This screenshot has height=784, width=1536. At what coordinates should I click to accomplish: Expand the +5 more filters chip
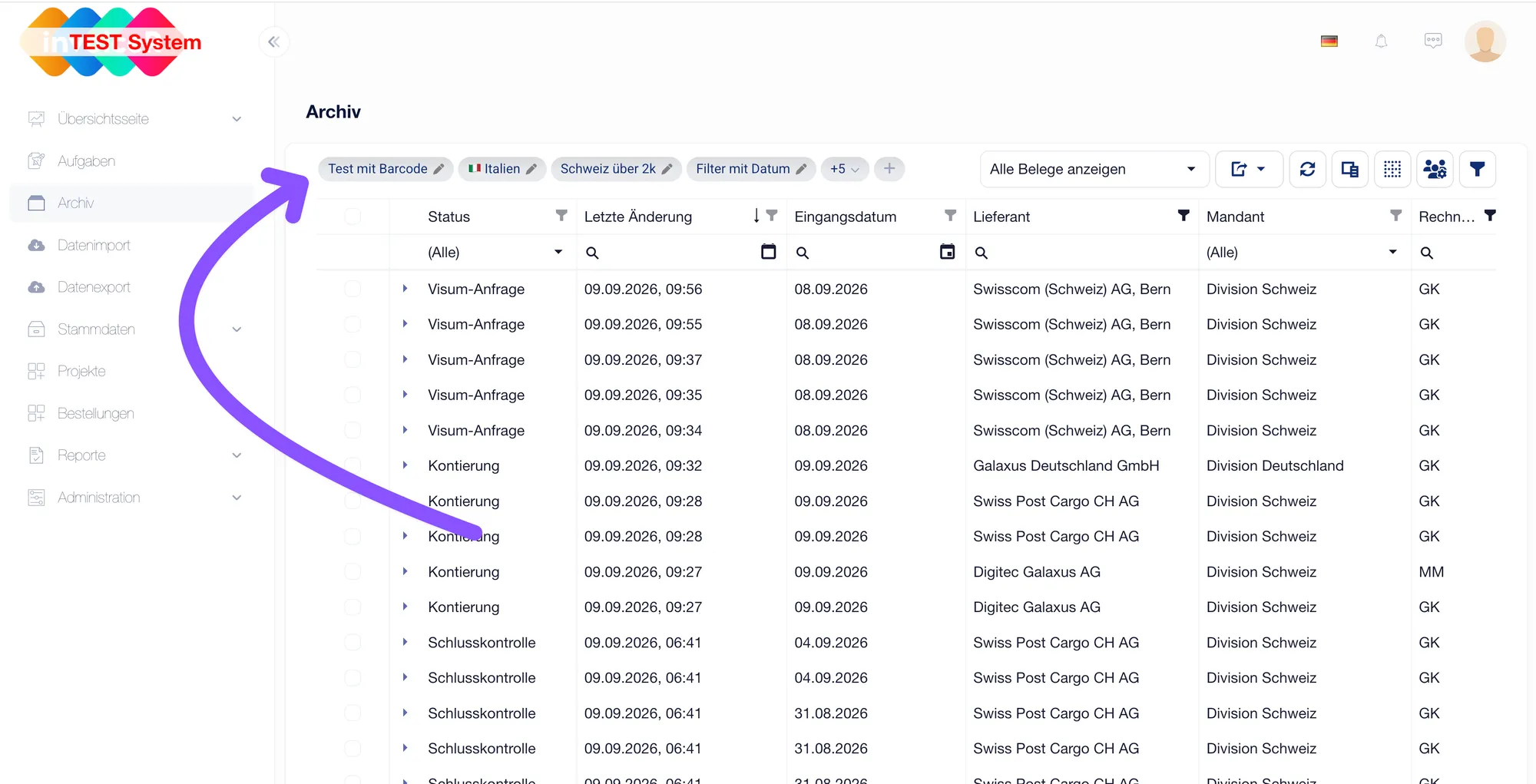pos(845,169)
